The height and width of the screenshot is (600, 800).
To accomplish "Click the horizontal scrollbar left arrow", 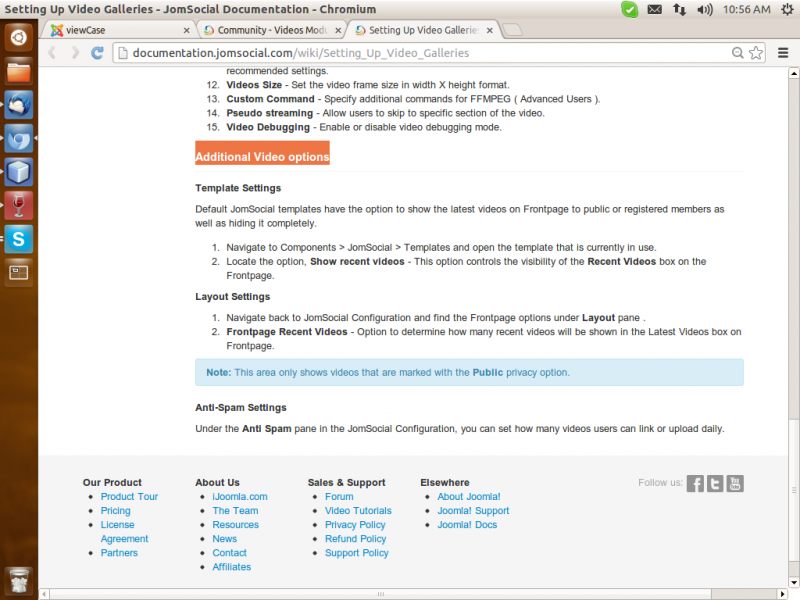I will point(44,594).
